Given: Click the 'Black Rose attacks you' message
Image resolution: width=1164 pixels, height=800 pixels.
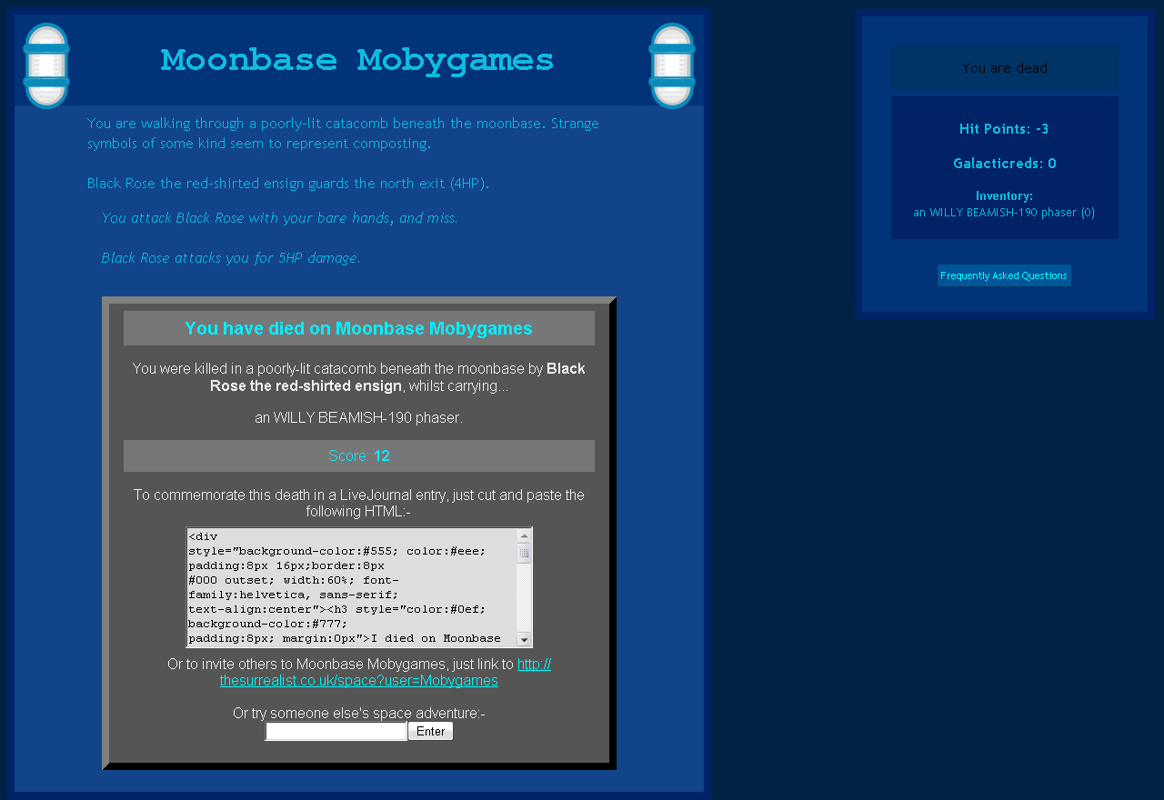Looking at the screenshot, I should [x=231, y=258].
